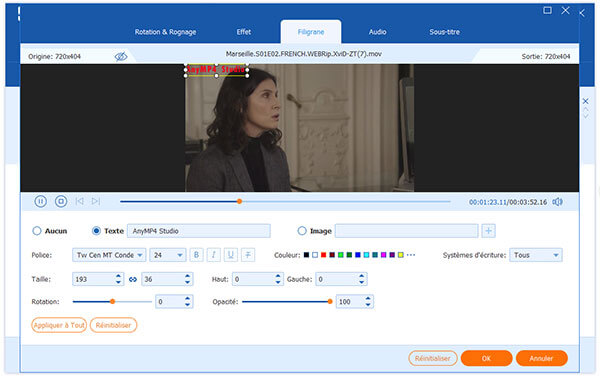Decrease Opacité value
The height and width of the screenshot is (378, 600).
click(x=368, y=305)
